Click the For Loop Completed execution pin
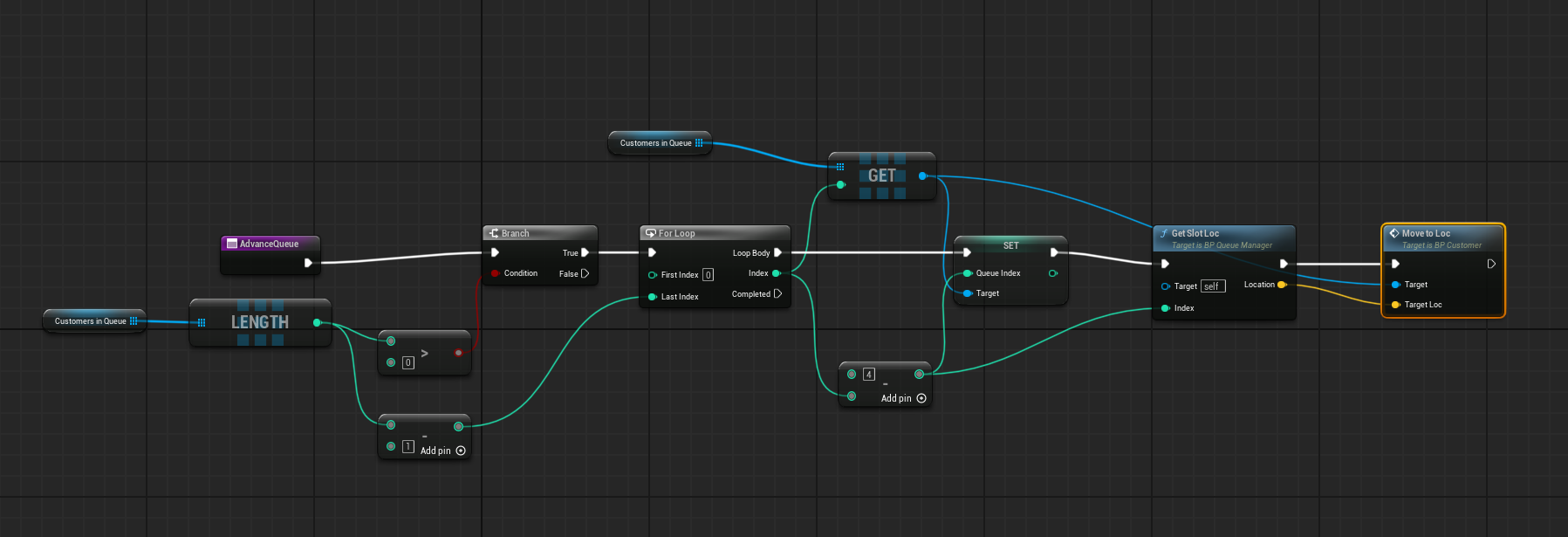The height and width of the screenshot is (537, 1568). point(777,294)
